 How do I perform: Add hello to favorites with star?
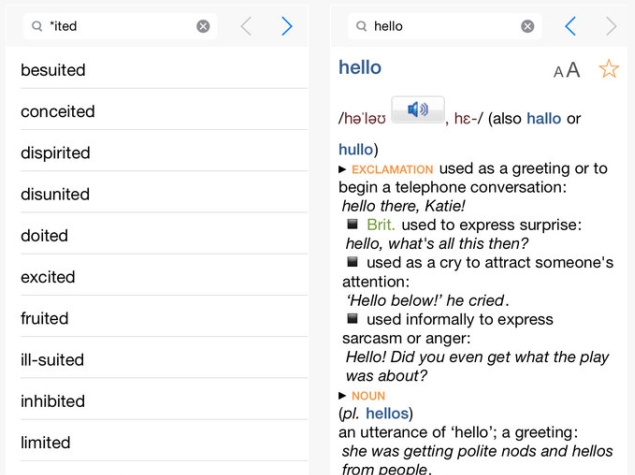coord(609,69)
